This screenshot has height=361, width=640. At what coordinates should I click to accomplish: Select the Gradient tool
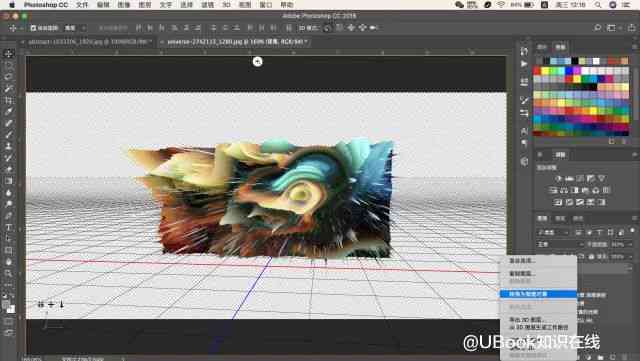coord(9,181)
